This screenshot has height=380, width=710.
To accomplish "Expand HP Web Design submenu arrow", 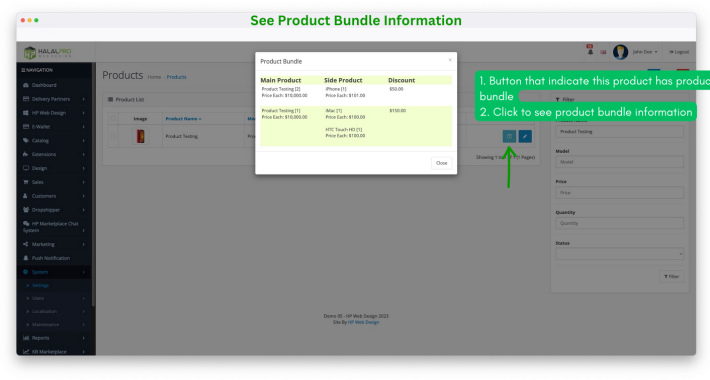I will (84, 113).
